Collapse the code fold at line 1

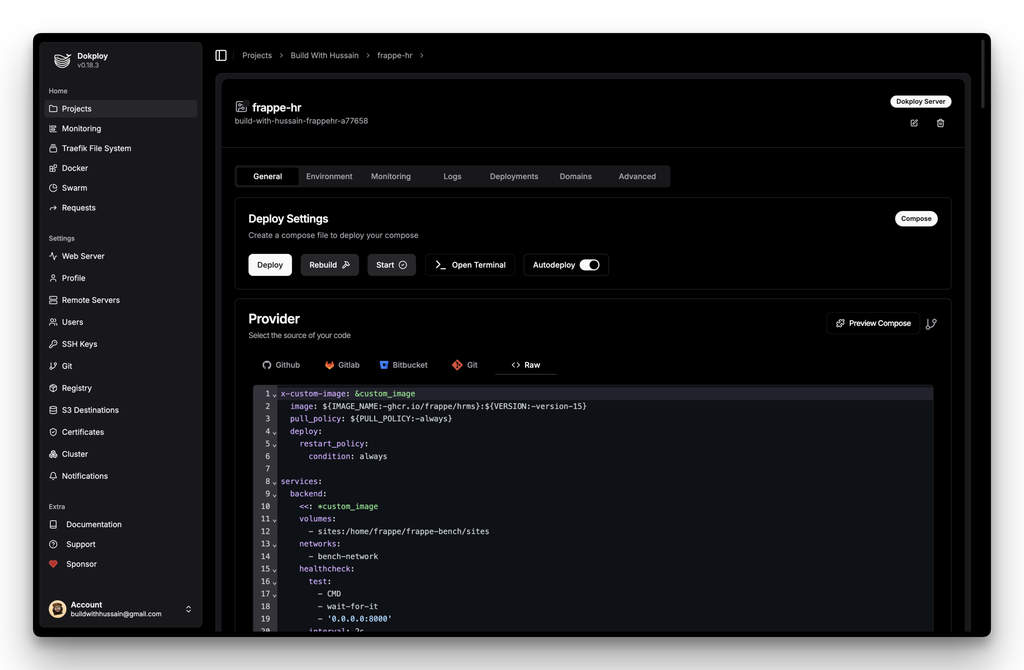pos(275,395)
